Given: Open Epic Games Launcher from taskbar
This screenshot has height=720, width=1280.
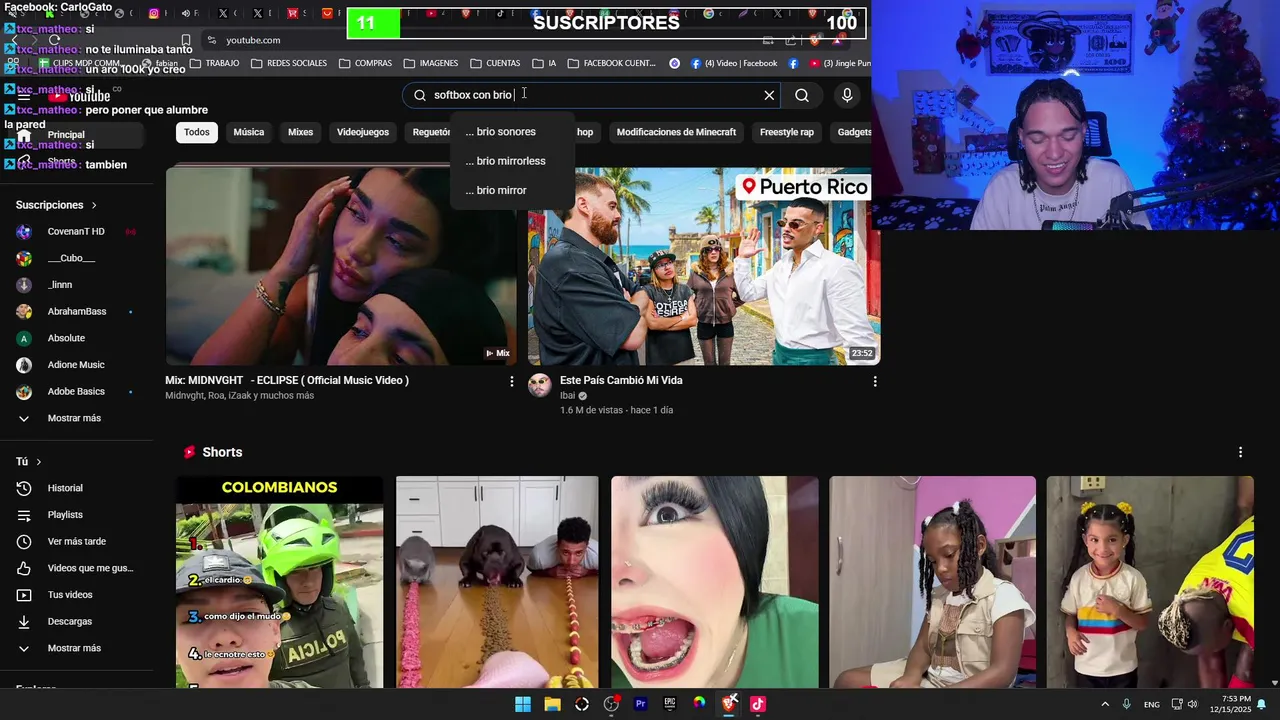Looking at the screenshot, I should [670, 704].
